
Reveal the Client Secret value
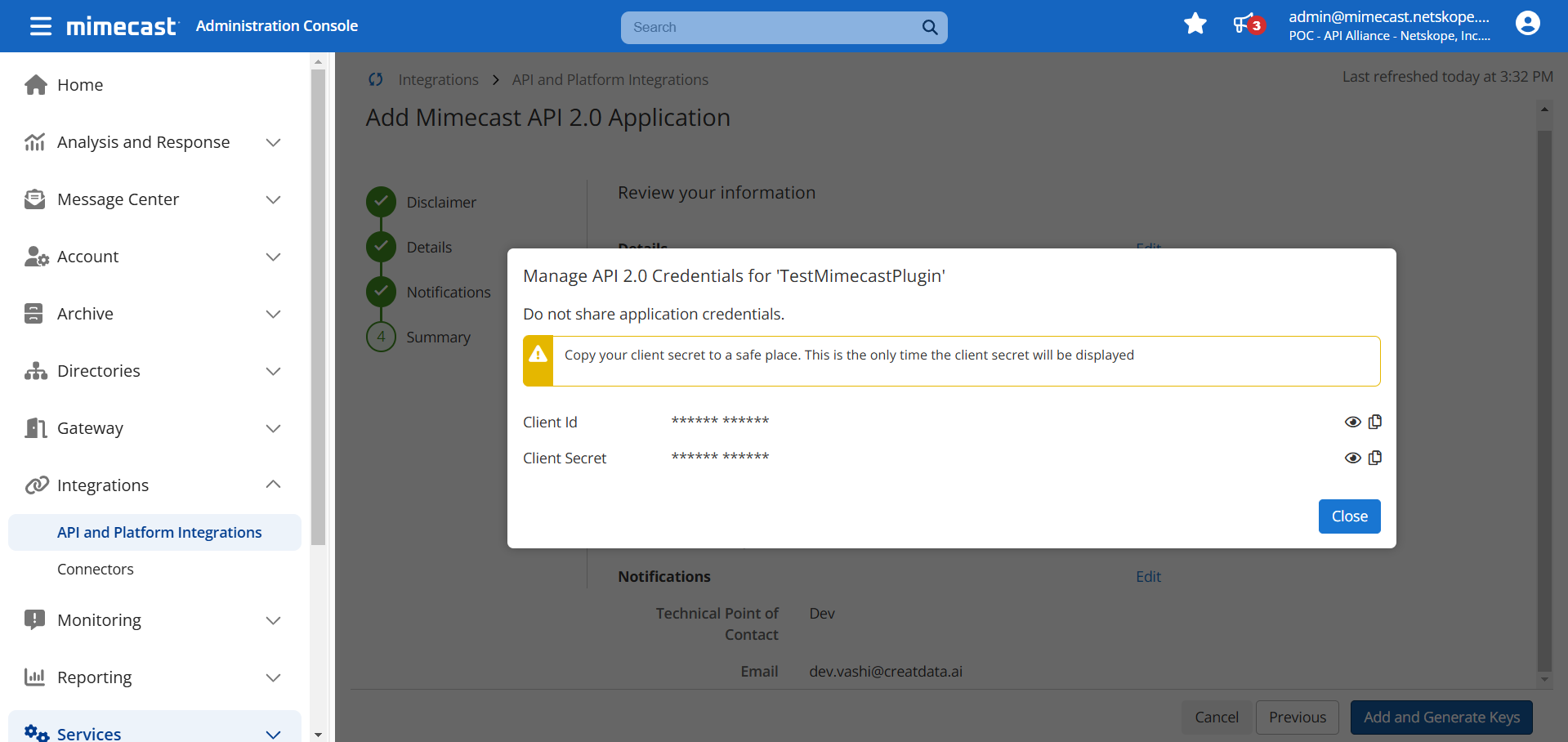click(x=1353, y=458)
